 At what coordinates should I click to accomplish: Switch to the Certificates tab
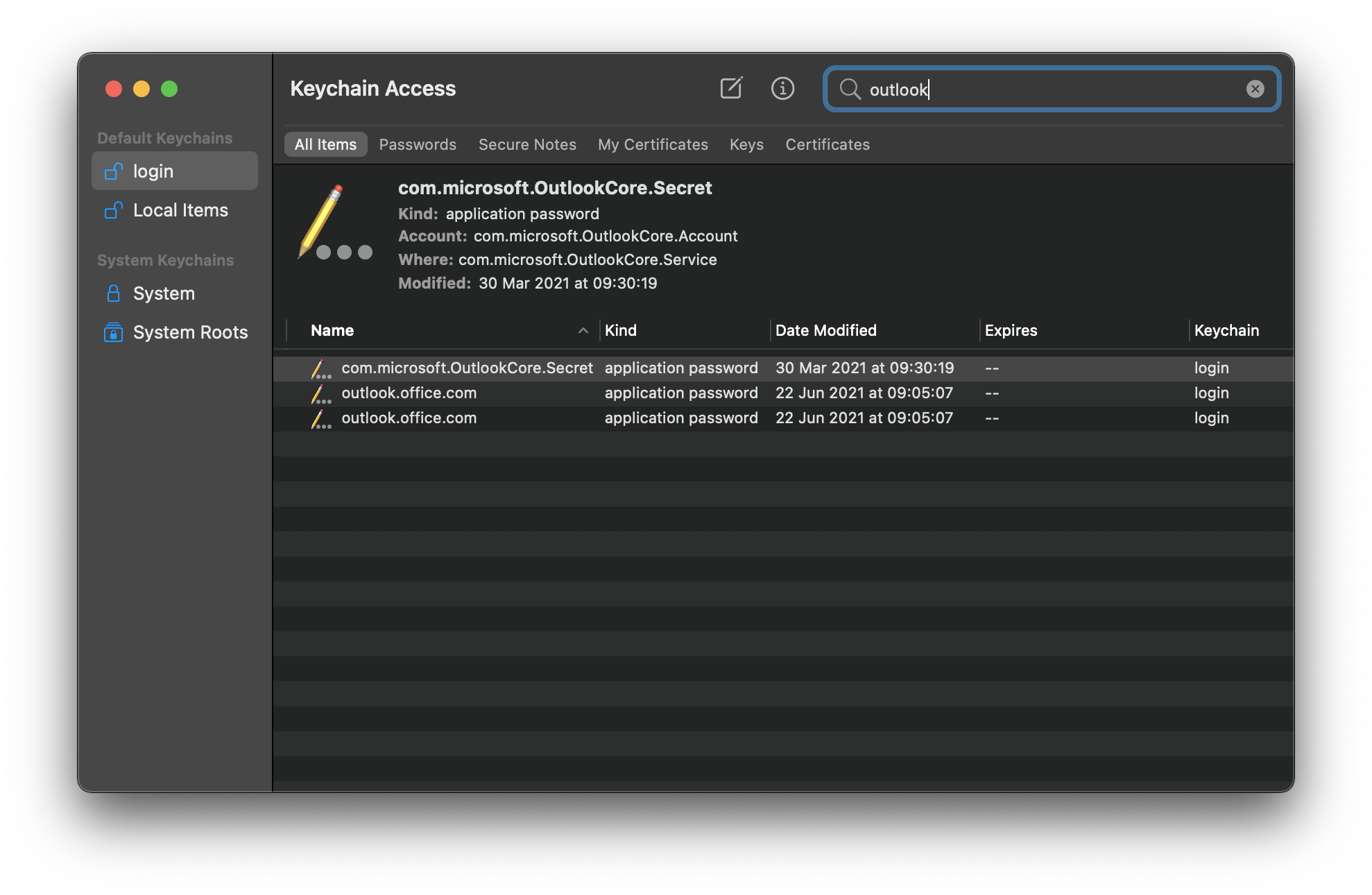coord(828,144)
